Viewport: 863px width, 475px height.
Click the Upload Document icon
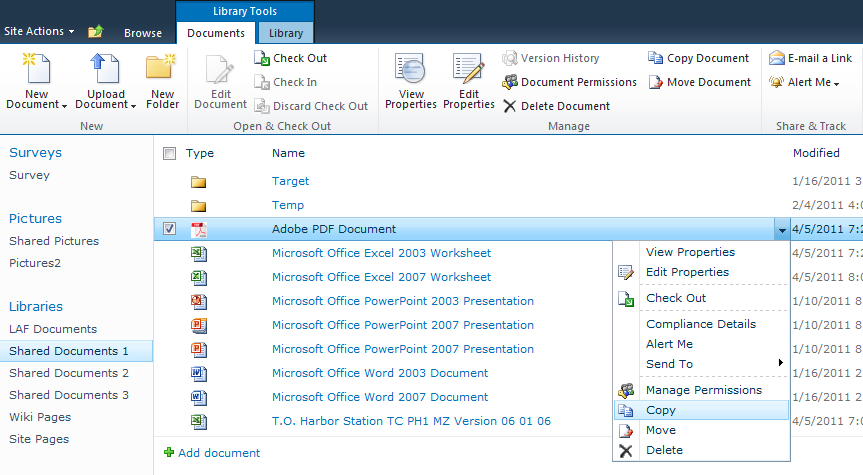[x=105, y=68]
